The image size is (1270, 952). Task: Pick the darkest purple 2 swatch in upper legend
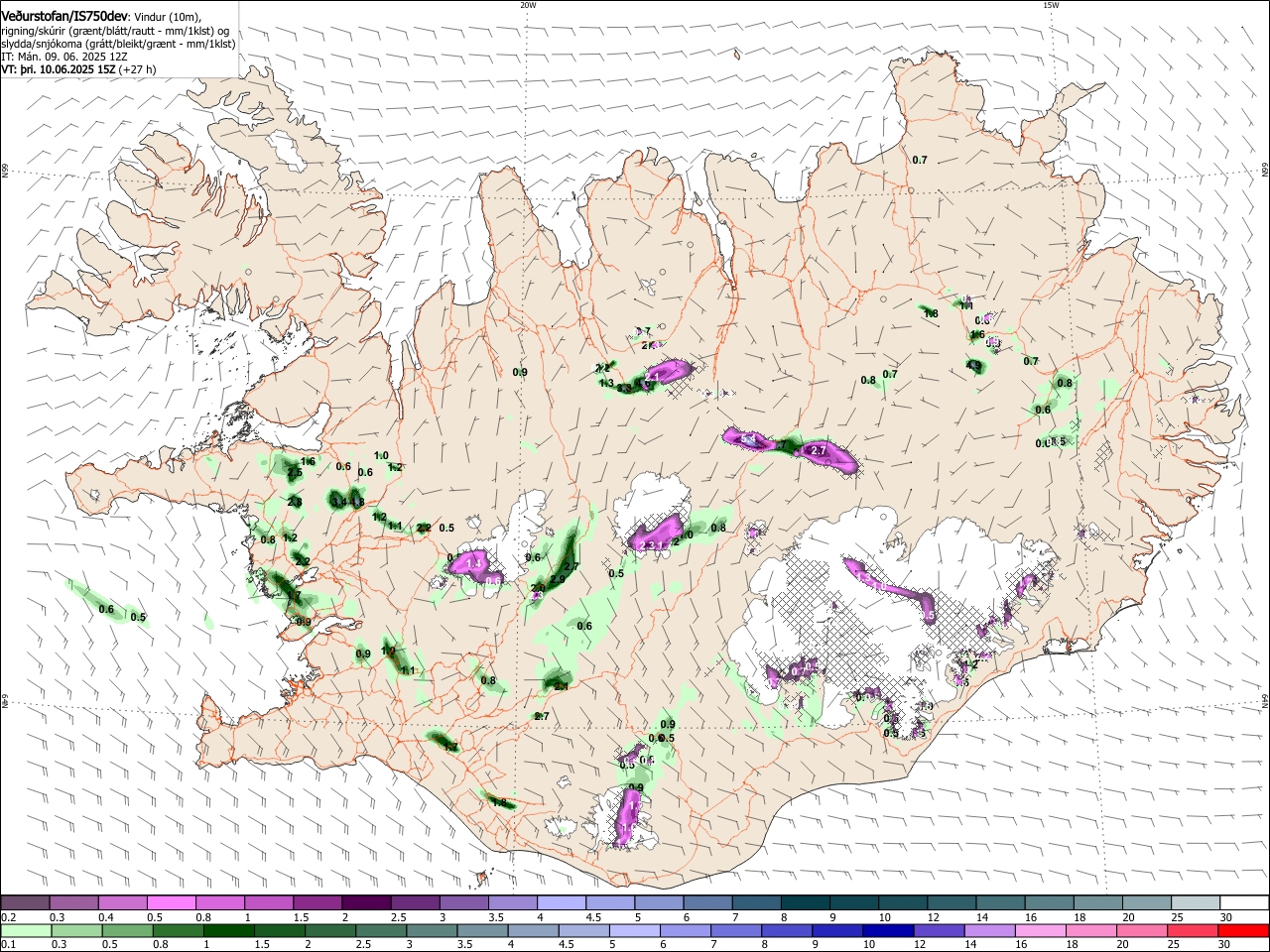[365, 902]
